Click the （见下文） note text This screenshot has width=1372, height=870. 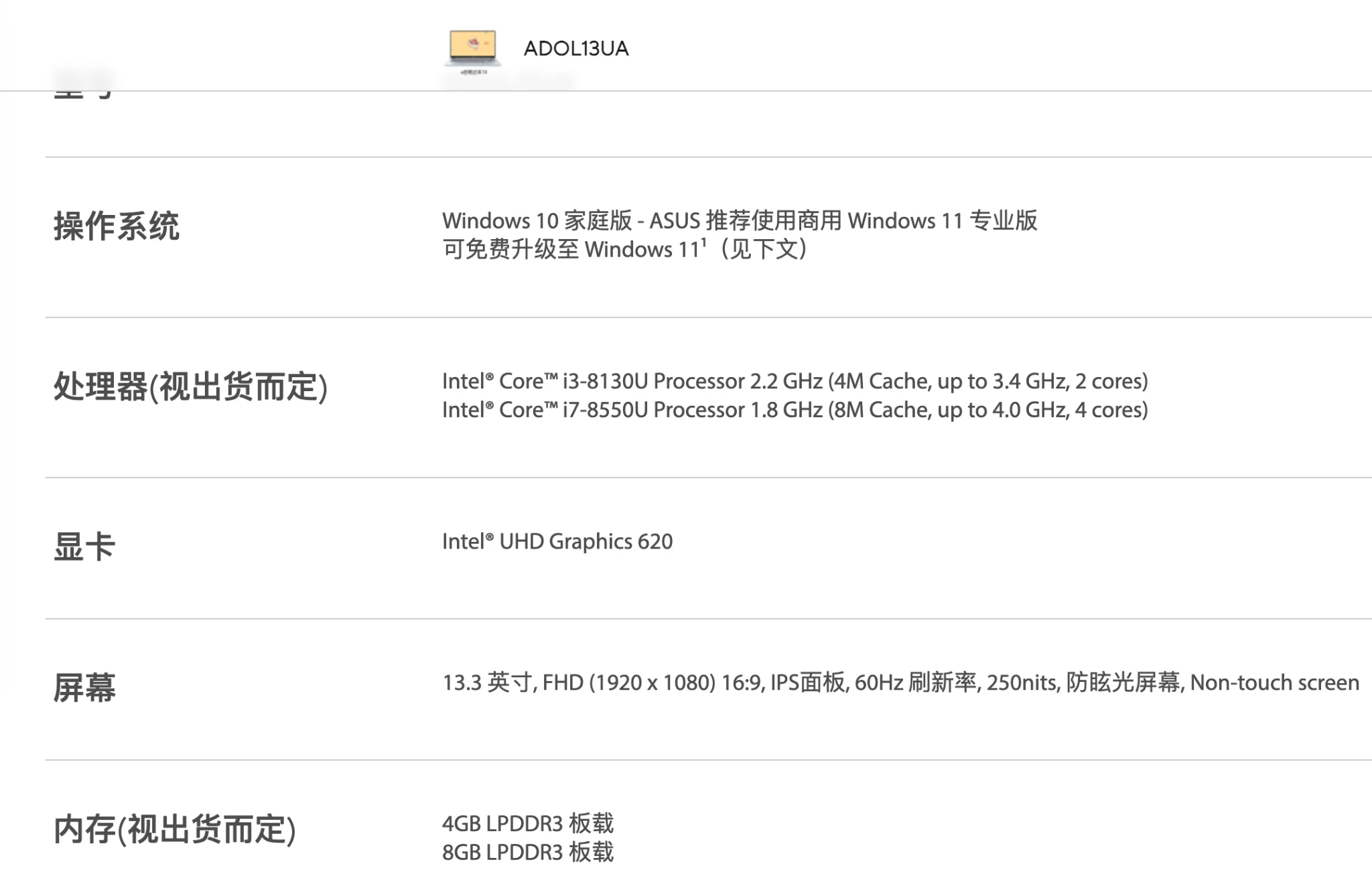(763, 250)
